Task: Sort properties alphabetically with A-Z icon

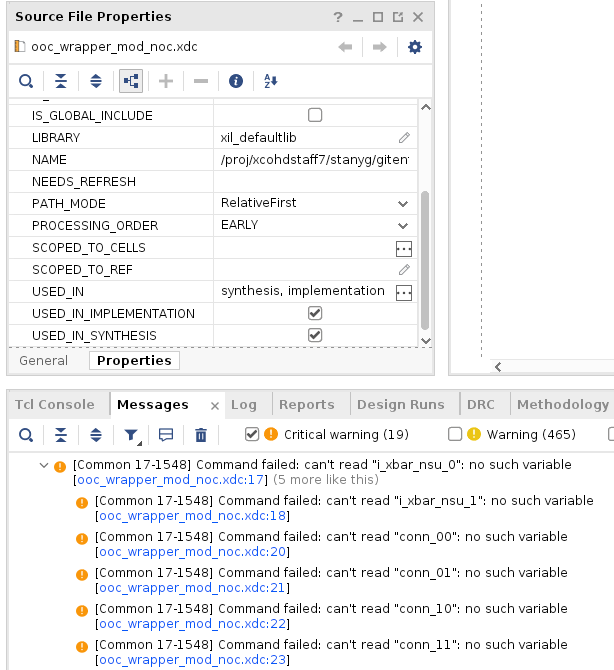Action: coord(270,81)
